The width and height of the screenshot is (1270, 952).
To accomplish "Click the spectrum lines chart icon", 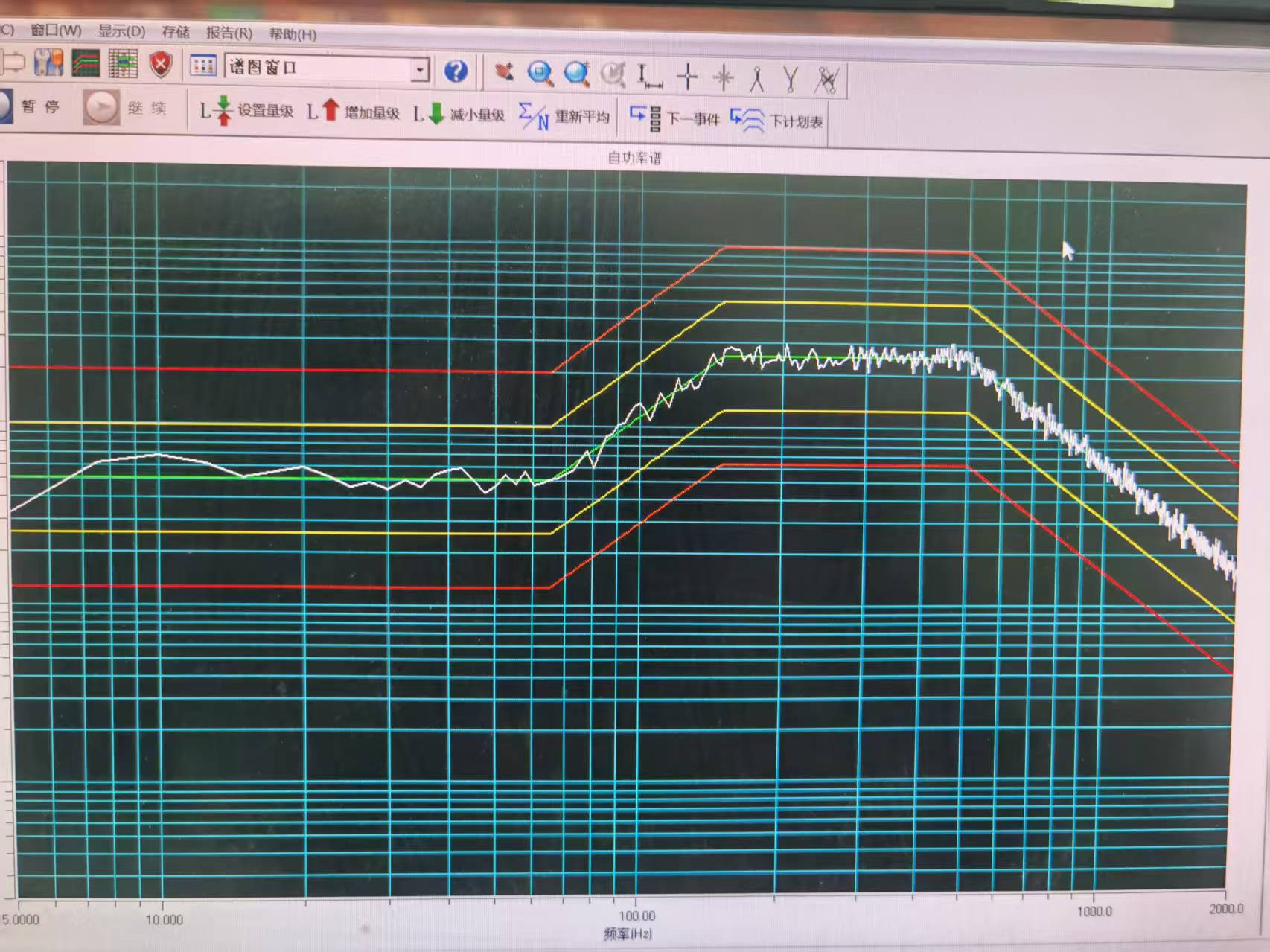I will tap(86, 63).
